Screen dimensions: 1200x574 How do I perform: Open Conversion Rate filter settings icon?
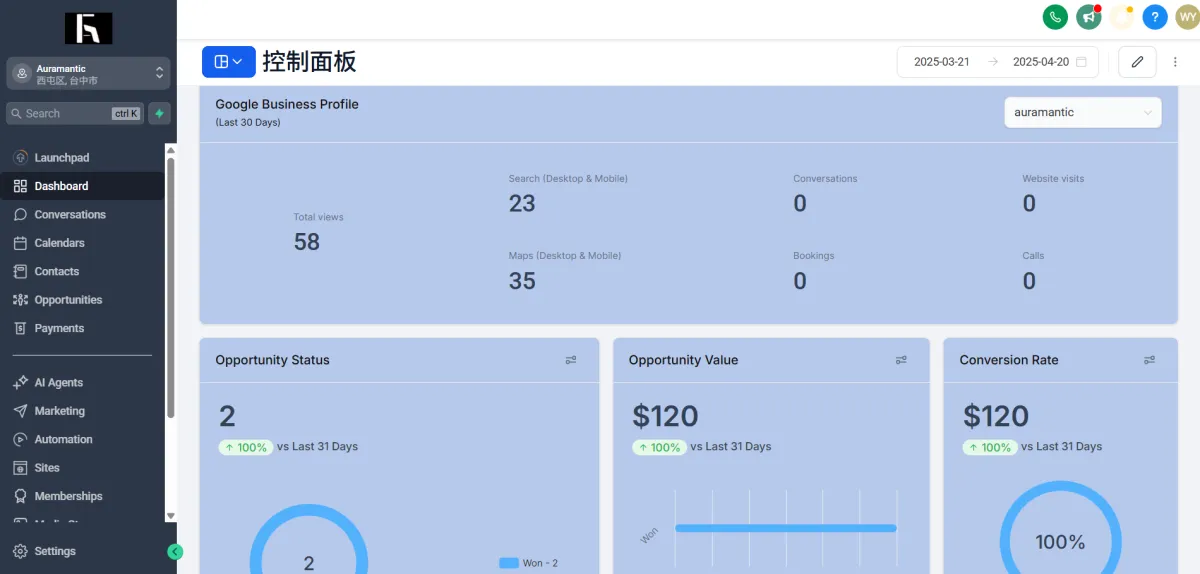(1149, 360)
